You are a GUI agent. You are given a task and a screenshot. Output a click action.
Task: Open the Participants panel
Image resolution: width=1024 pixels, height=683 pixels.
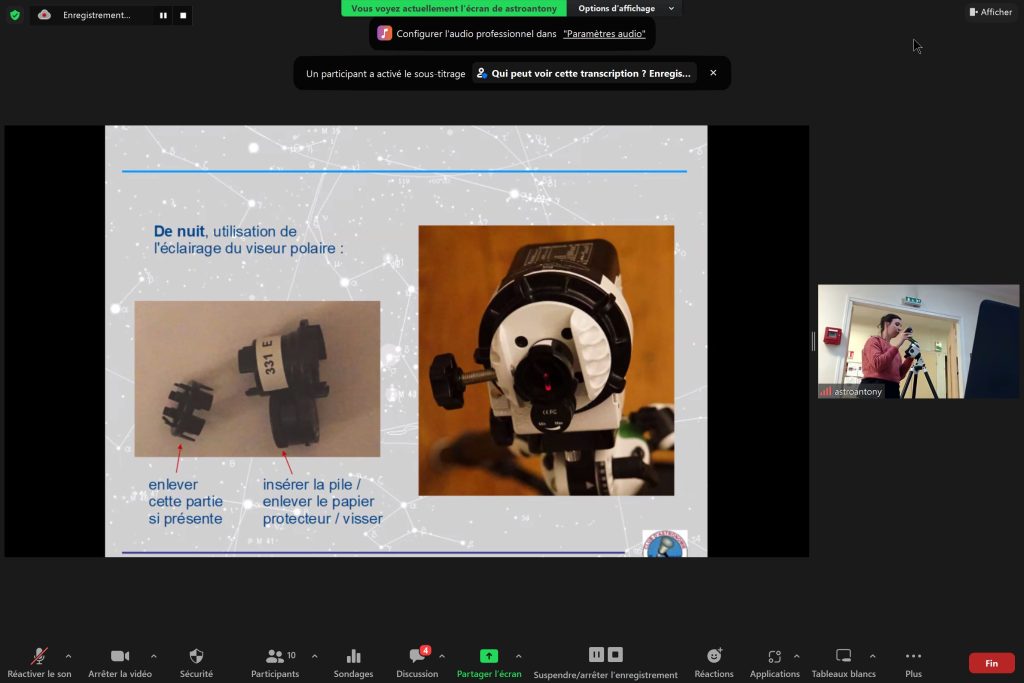click(275, 662)
